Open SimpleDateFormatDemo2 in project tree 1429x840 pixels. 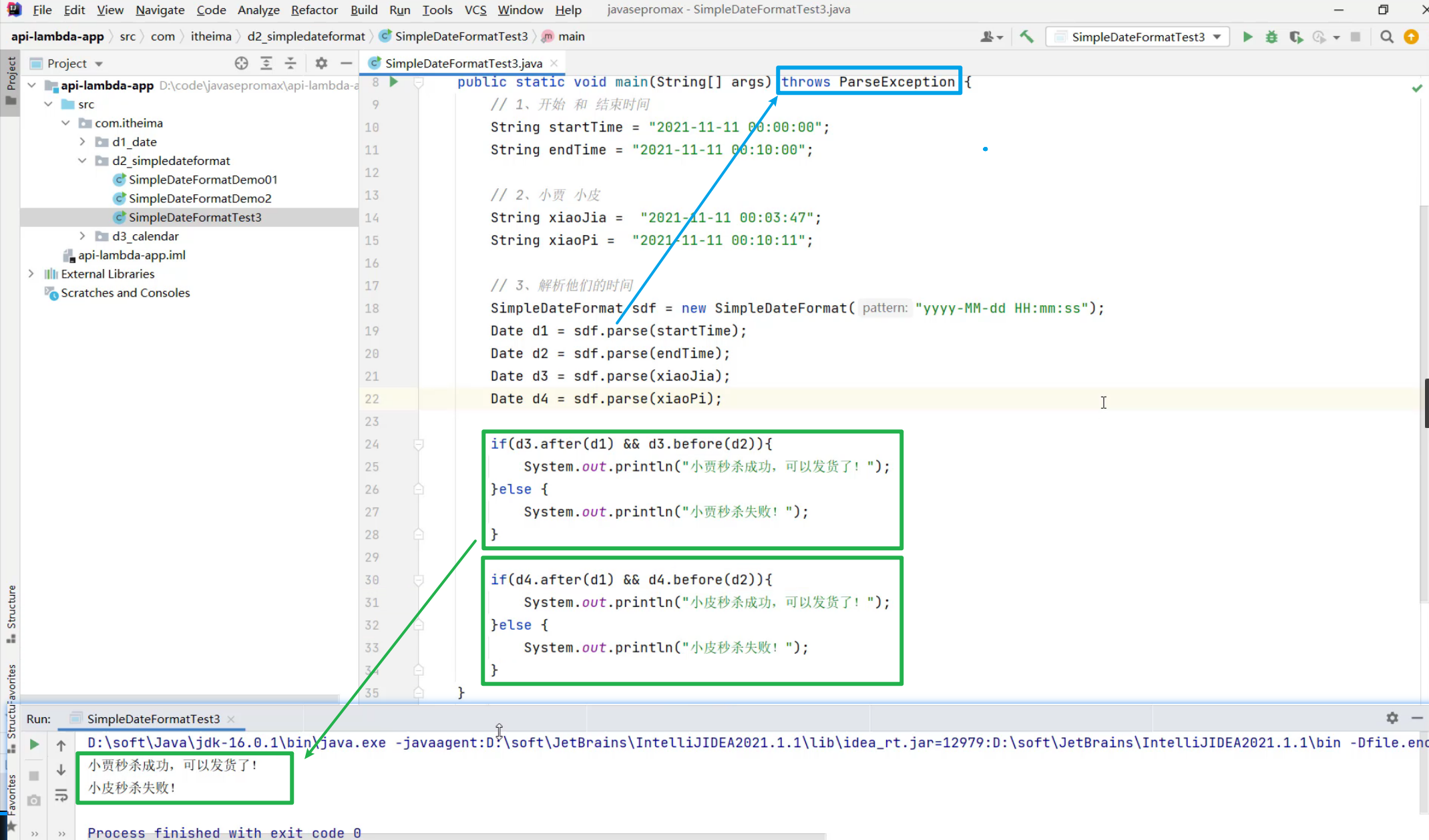pyautogui.click(x=200, y=198)
